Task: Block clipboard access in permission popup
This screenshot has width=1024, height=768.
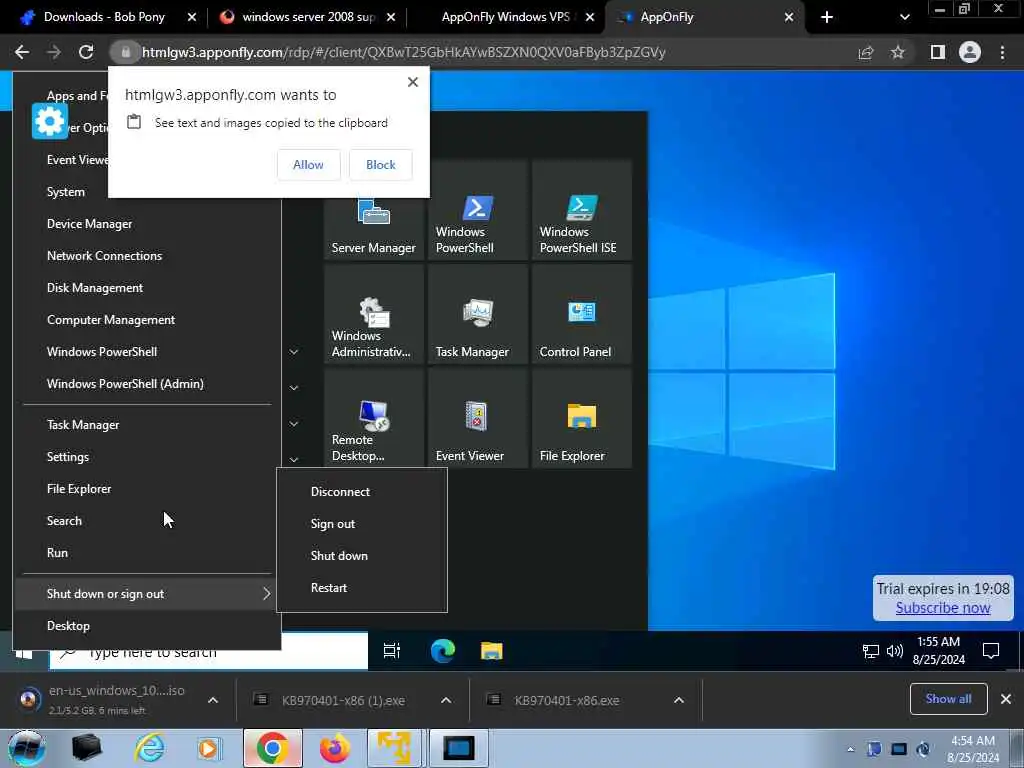Action: click(381, 165)
